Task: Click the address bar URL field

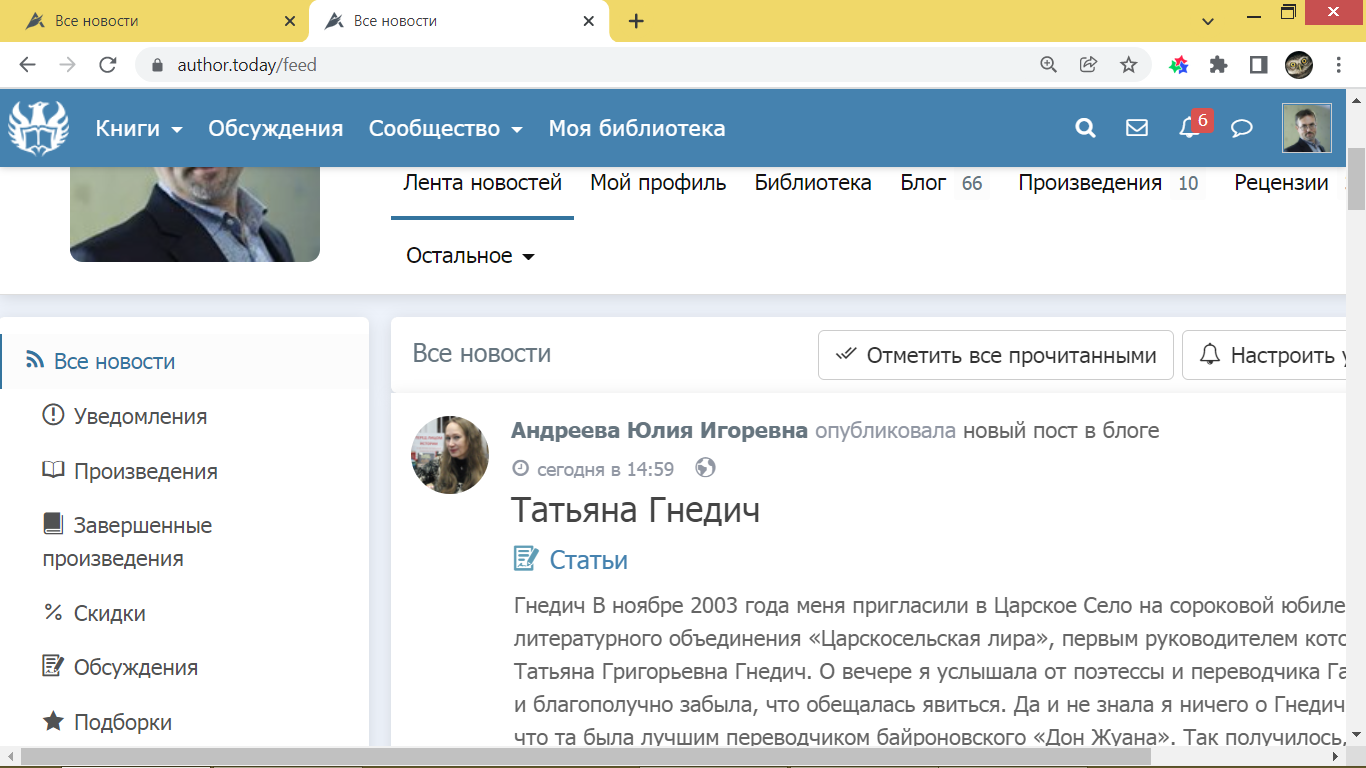Action: (x=600, y=65)
